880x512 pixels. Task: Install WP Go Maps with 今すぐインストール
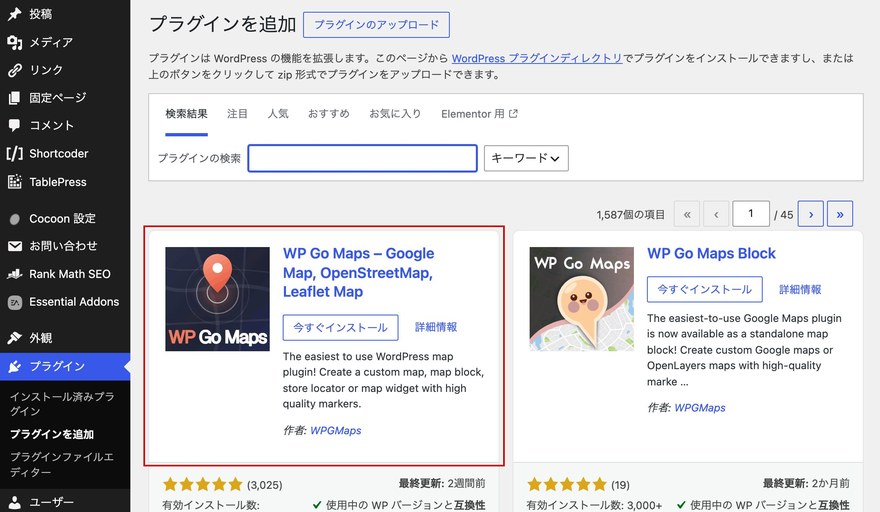click(x=340, y=327)
